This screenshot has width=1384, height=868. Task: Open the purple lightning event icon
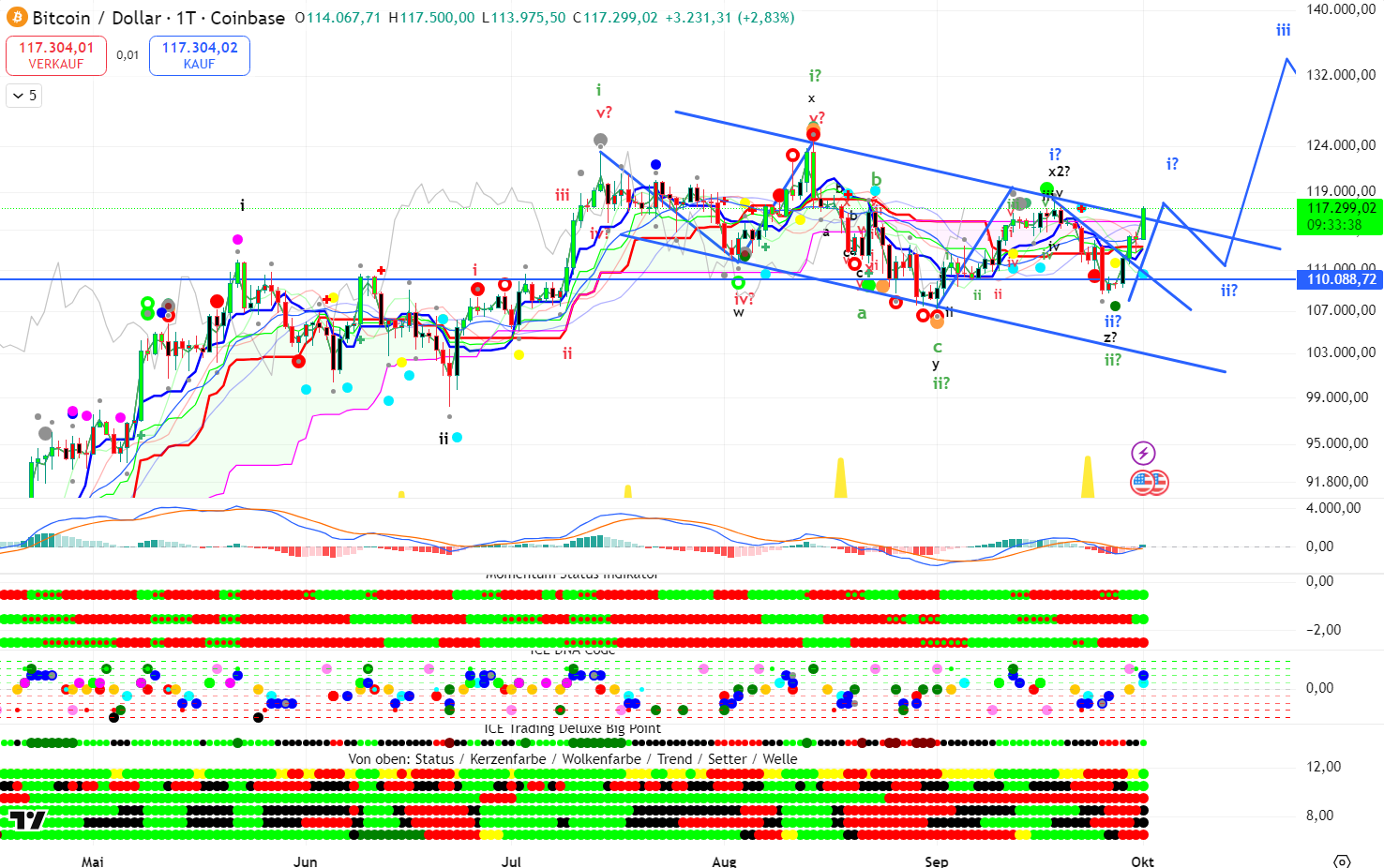1142,454
